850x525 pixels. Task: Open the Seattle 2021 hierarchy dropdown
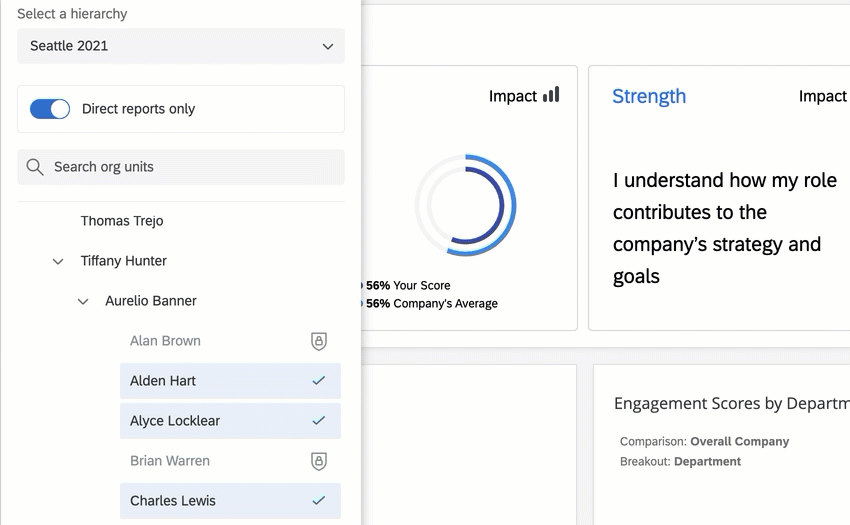pos(181,46)
